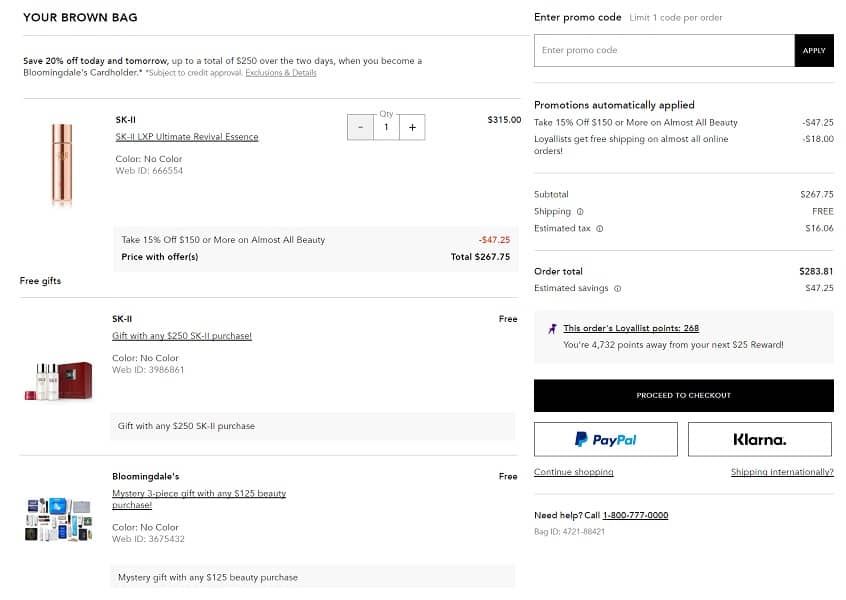This screenshot has width=846, height=600.
Task: Click Proceed to Checkout
Action: (683, 395)
